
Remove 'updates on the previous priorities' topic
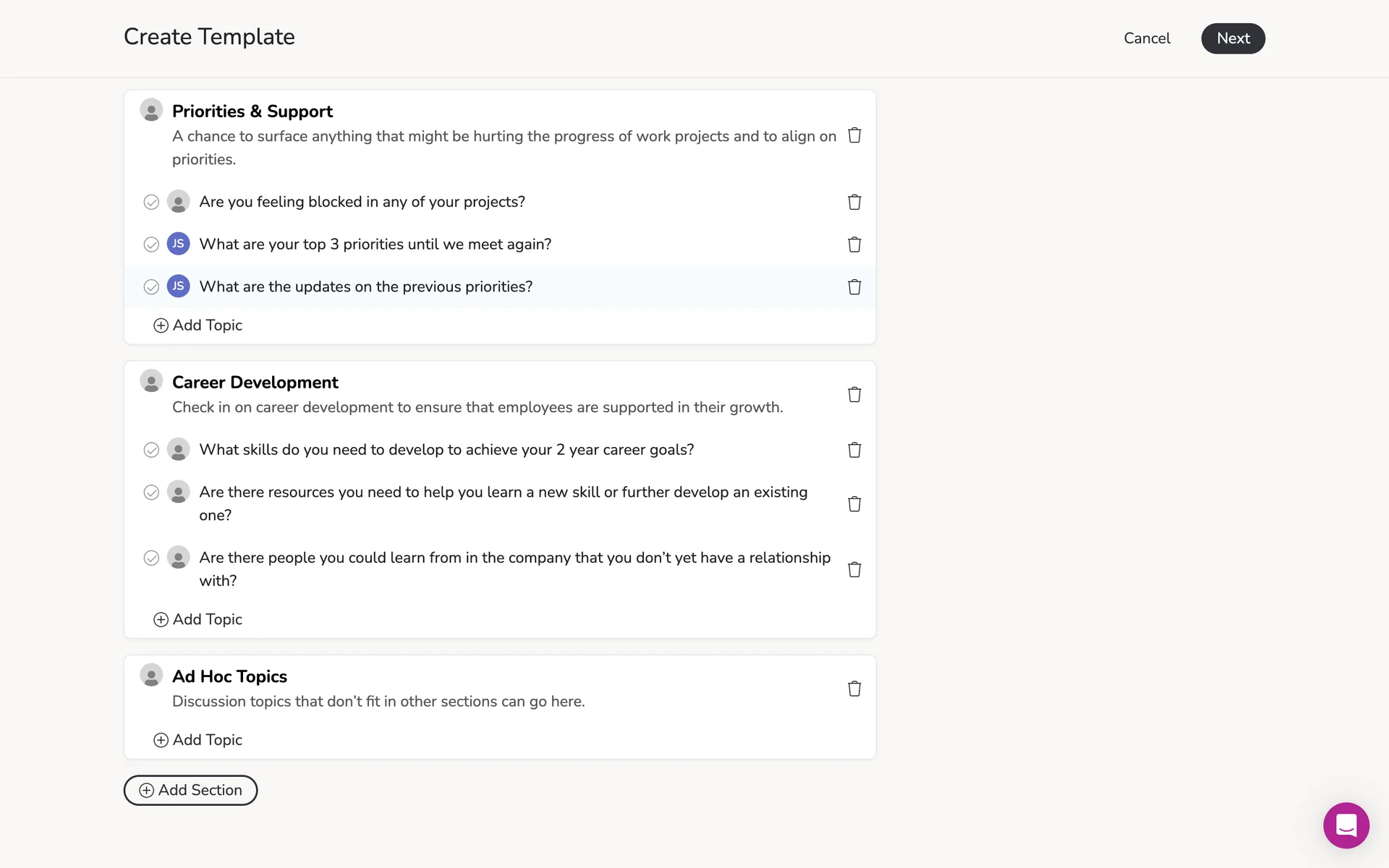pos(854,287)
